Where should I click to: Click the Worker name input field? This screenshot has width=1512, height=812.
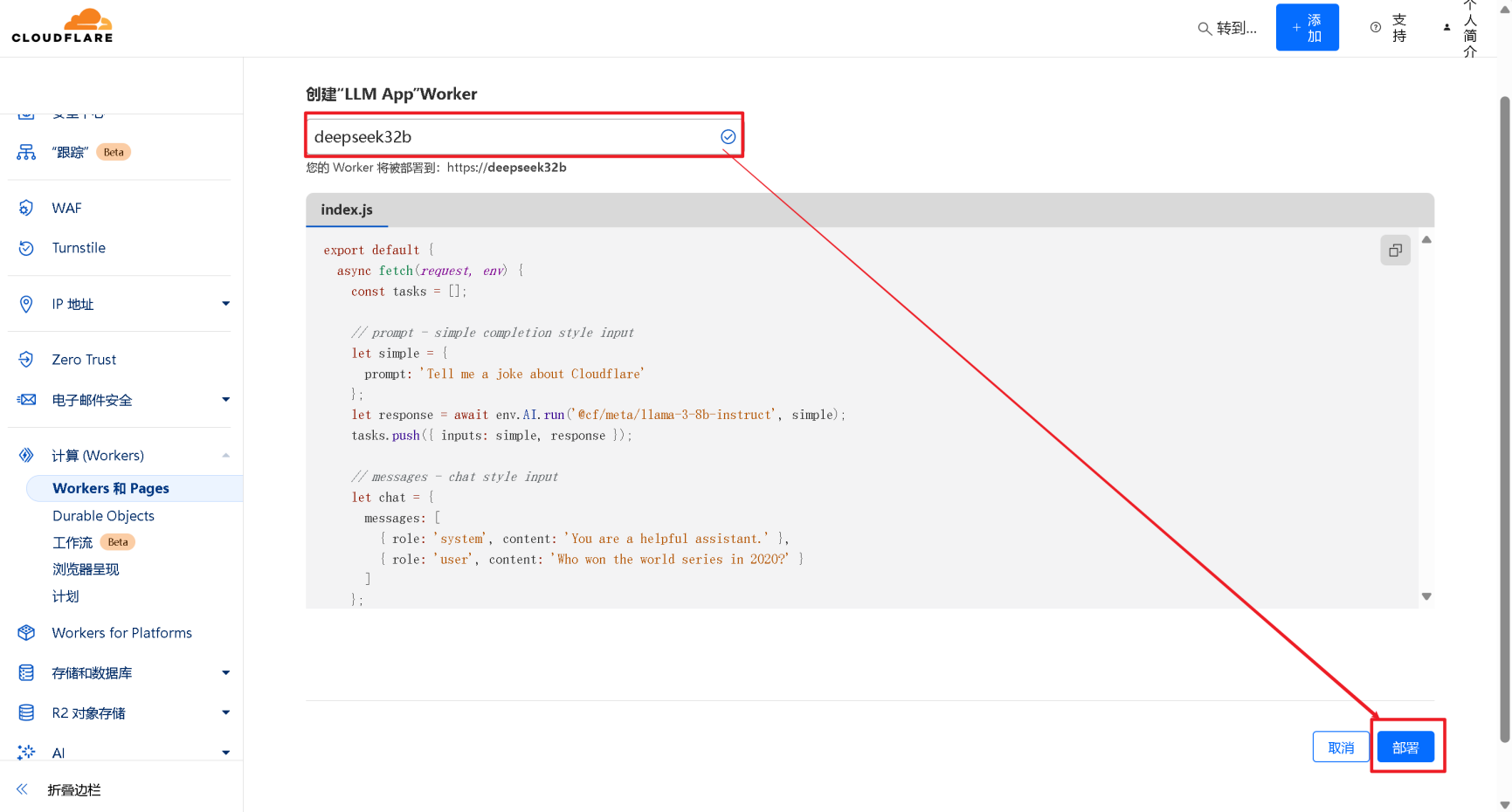pyautogui.click(x=511, y=137)
